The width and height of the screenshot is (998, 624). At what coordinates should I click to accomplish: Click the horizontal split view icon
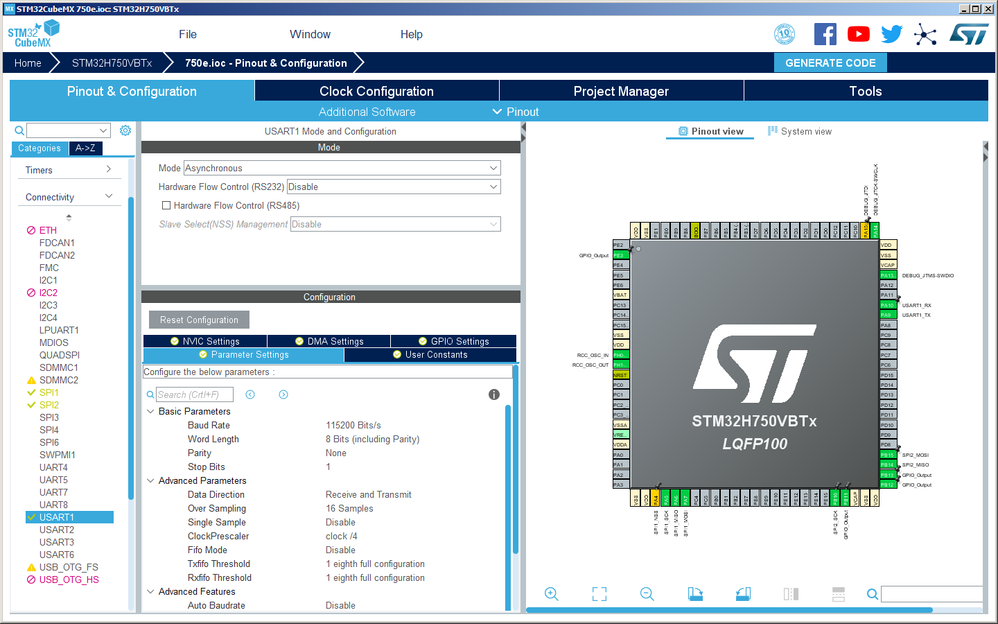pos(838,594)
